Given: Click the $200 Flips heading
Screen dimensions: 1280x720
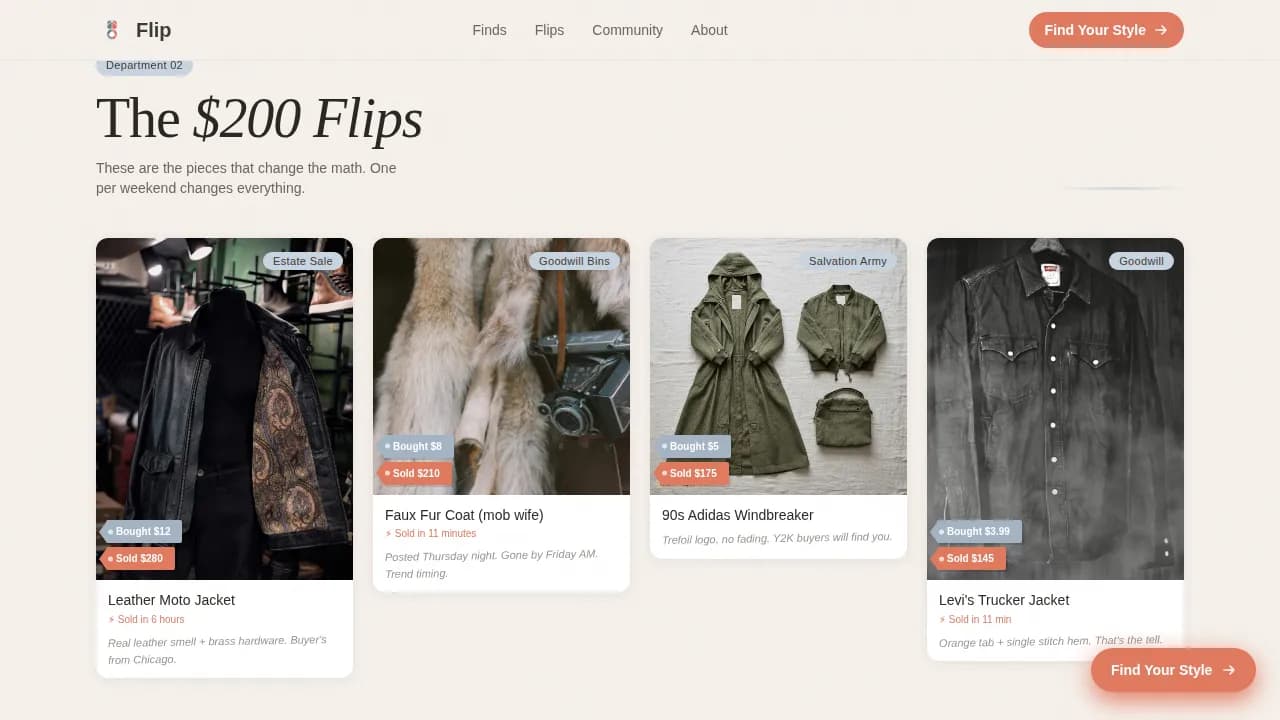Looking at the screenshot, I should (259, 118).
